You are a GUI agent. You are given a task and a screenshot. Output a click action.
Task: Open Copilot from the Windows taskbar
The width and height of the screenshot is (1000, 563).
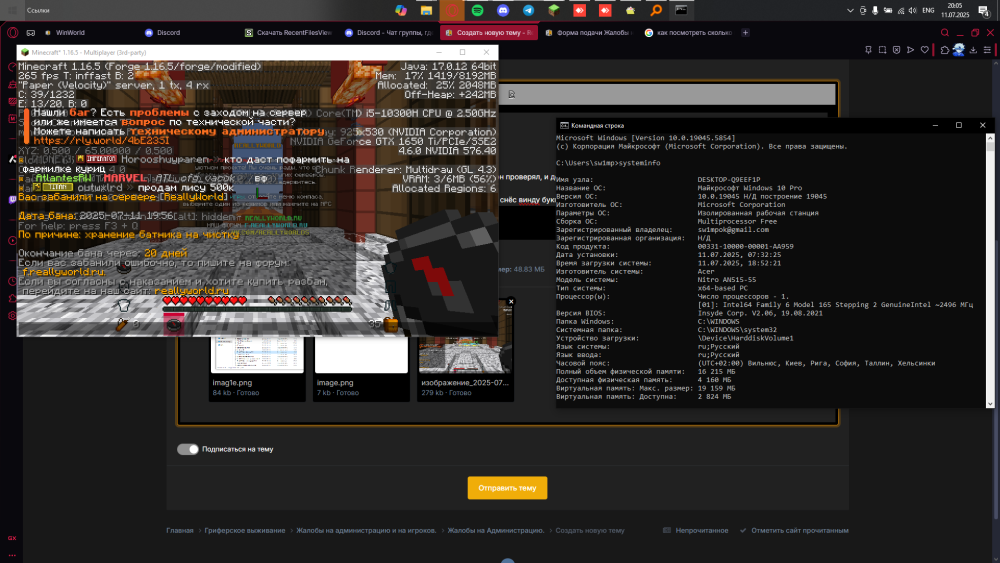coord(401,10)
